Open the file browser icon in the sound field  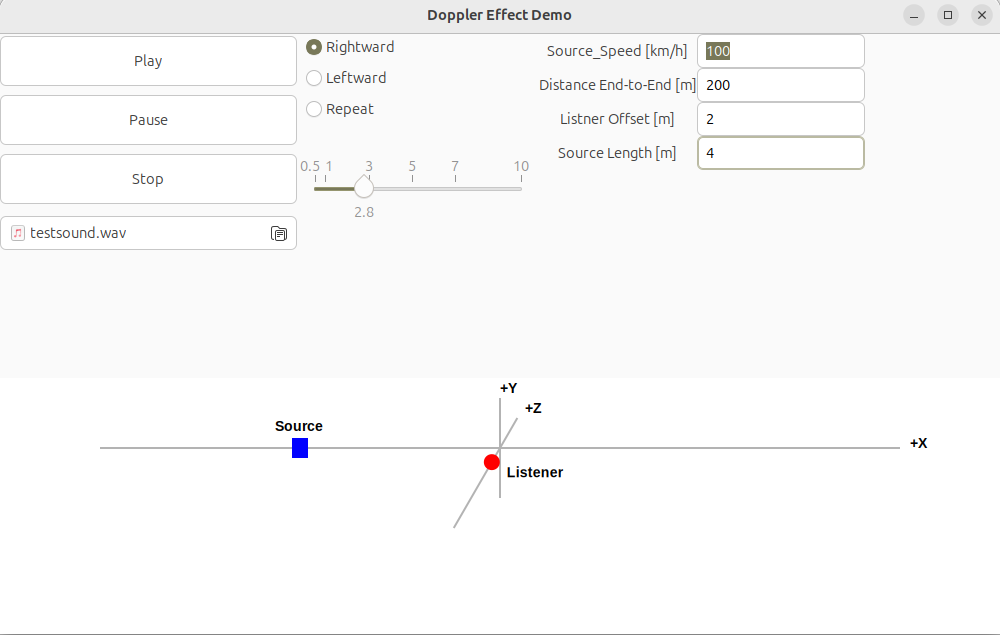[280, 232]
